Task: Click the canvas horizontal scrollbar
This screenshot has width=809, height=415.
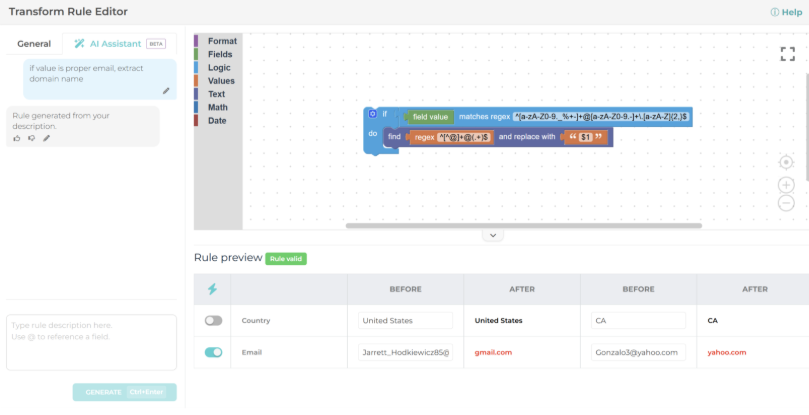Action: 523,226
